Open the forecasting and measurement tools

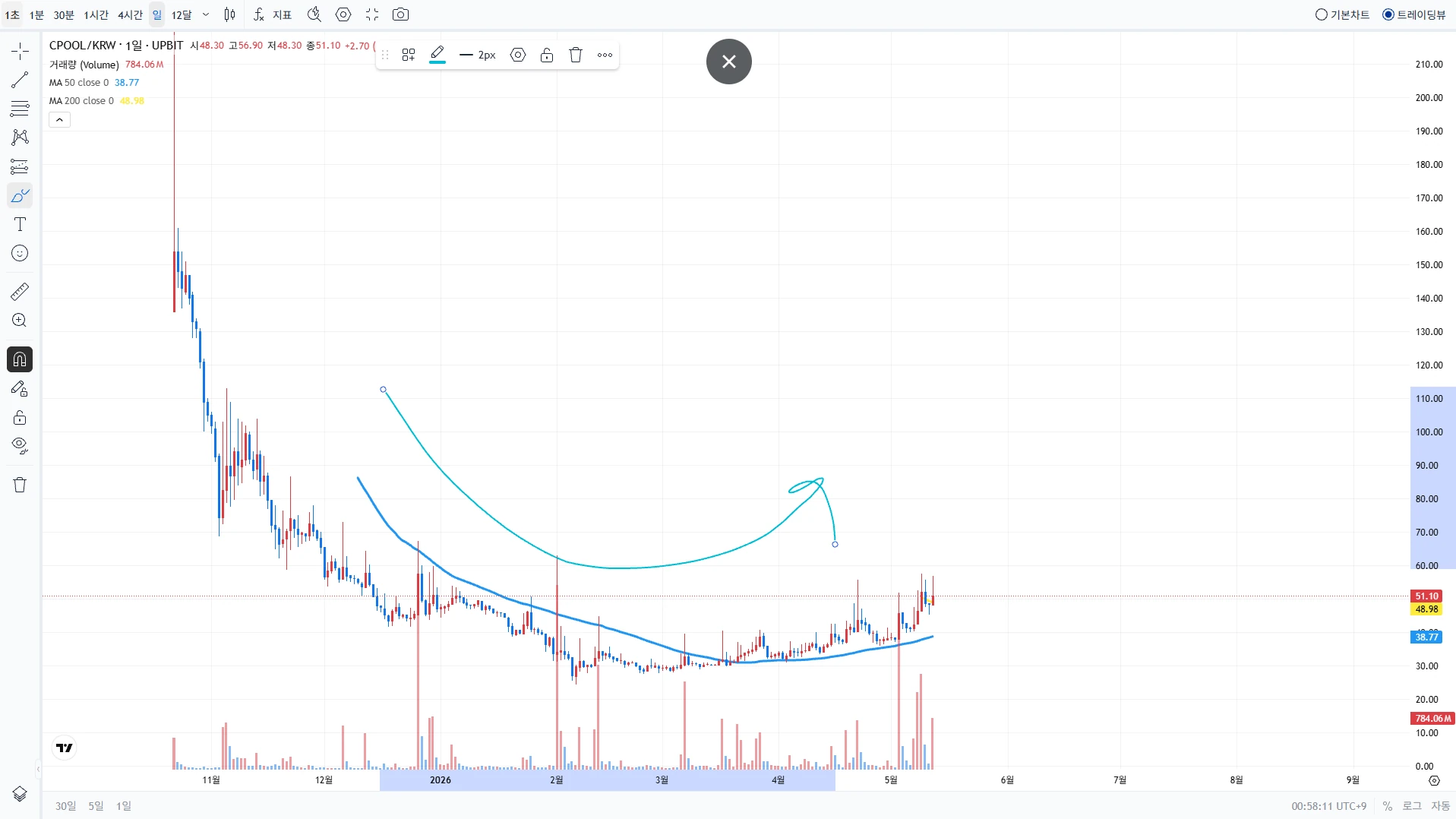tap(20, 166)
